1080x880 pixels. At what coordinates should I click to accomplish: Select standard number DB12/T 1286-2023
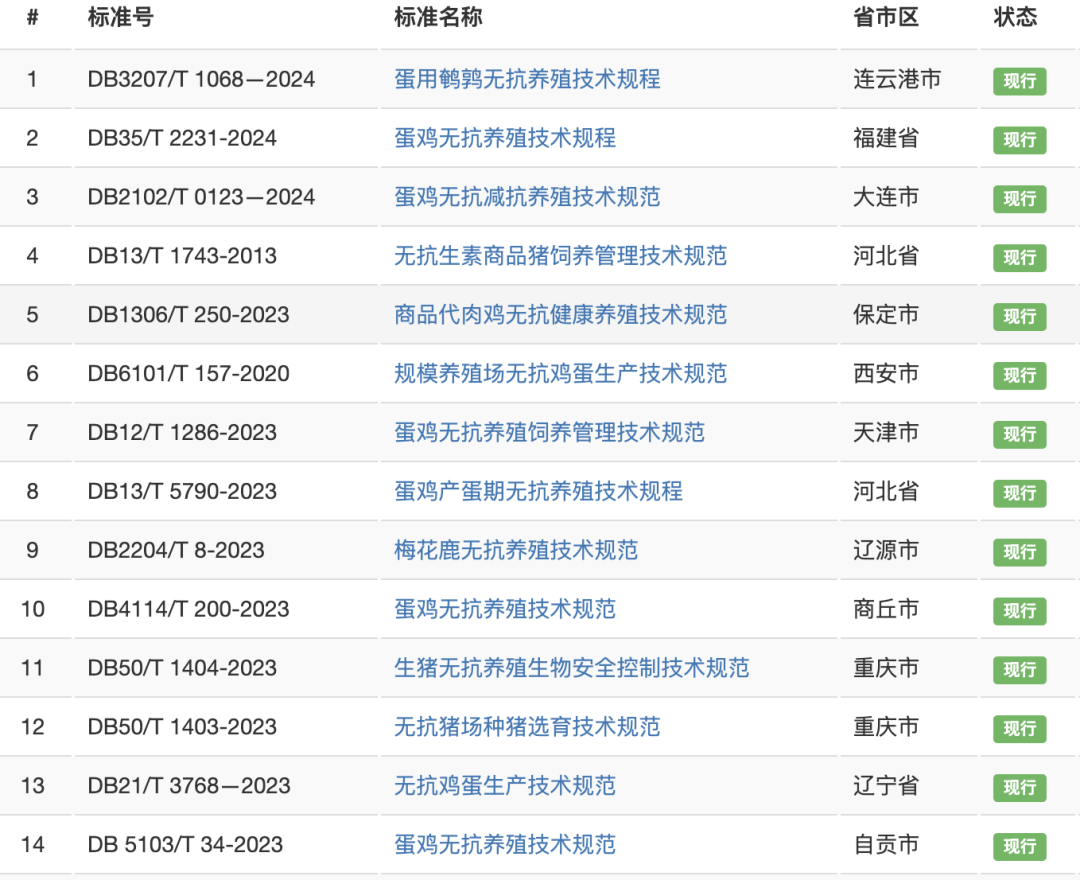click(182, 432)
